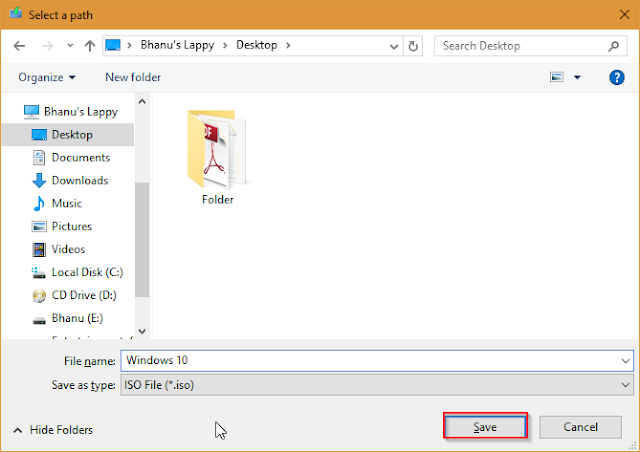This screenshot has height=452, width=640.
Task: Click the navigation pane scroll down arrow
Action: click(142, 331)
